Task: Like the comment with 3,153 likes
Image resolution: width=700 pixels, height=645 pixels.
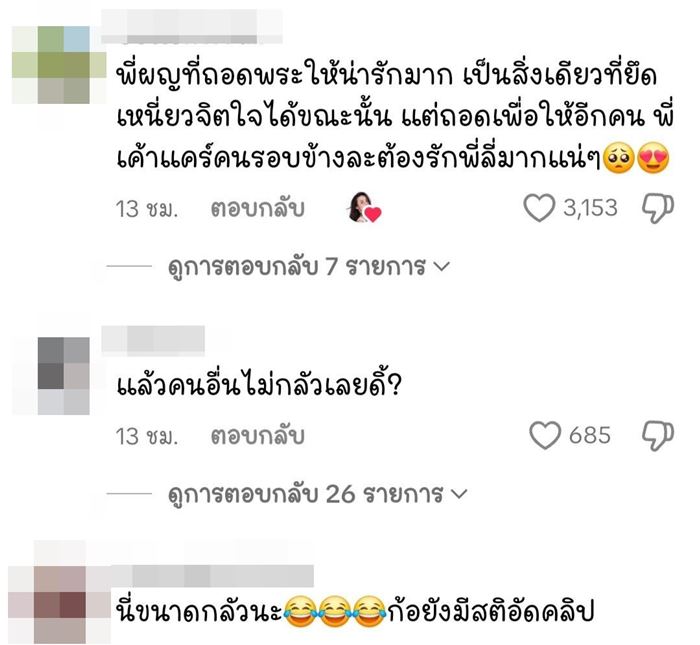Action: (539, 208)
